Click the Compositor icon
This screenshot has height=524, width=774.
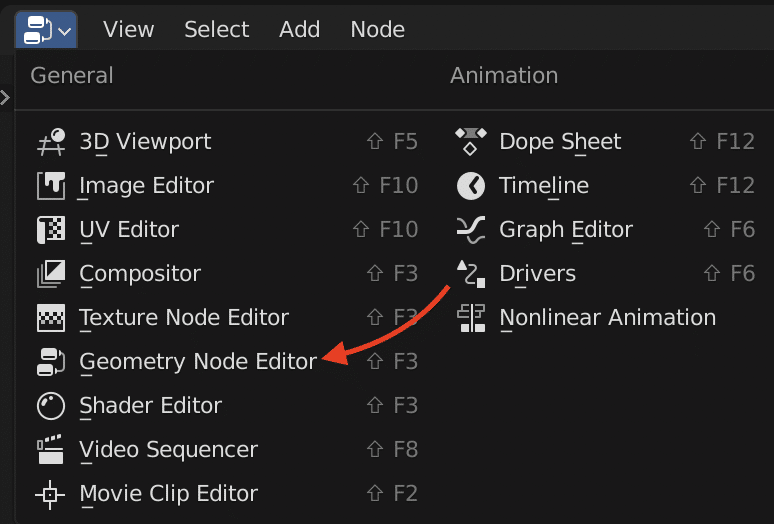click(x=51, y=273)
